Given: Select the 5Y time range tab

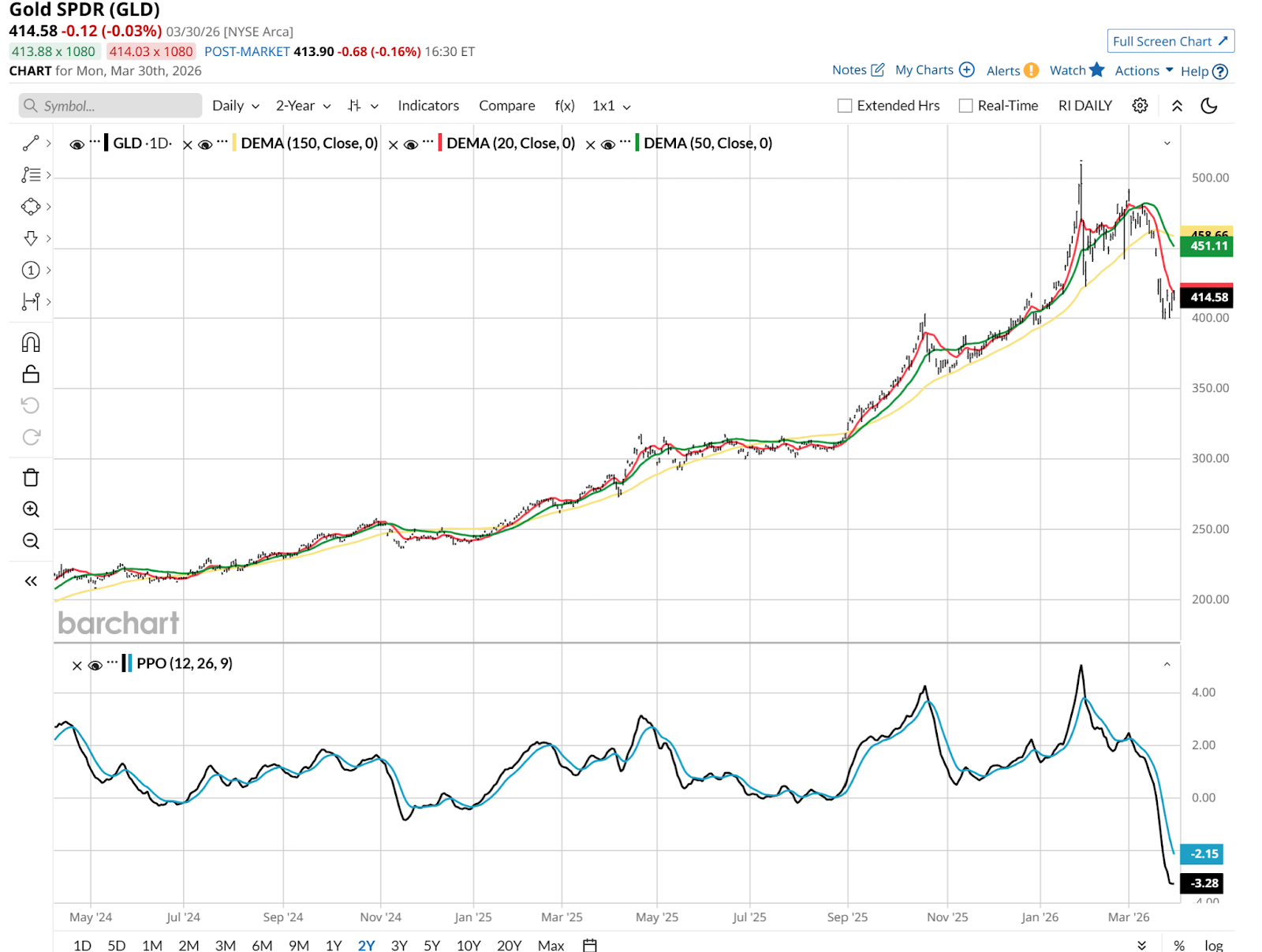Looking at the screenshot, I should (x=431, y=945).
